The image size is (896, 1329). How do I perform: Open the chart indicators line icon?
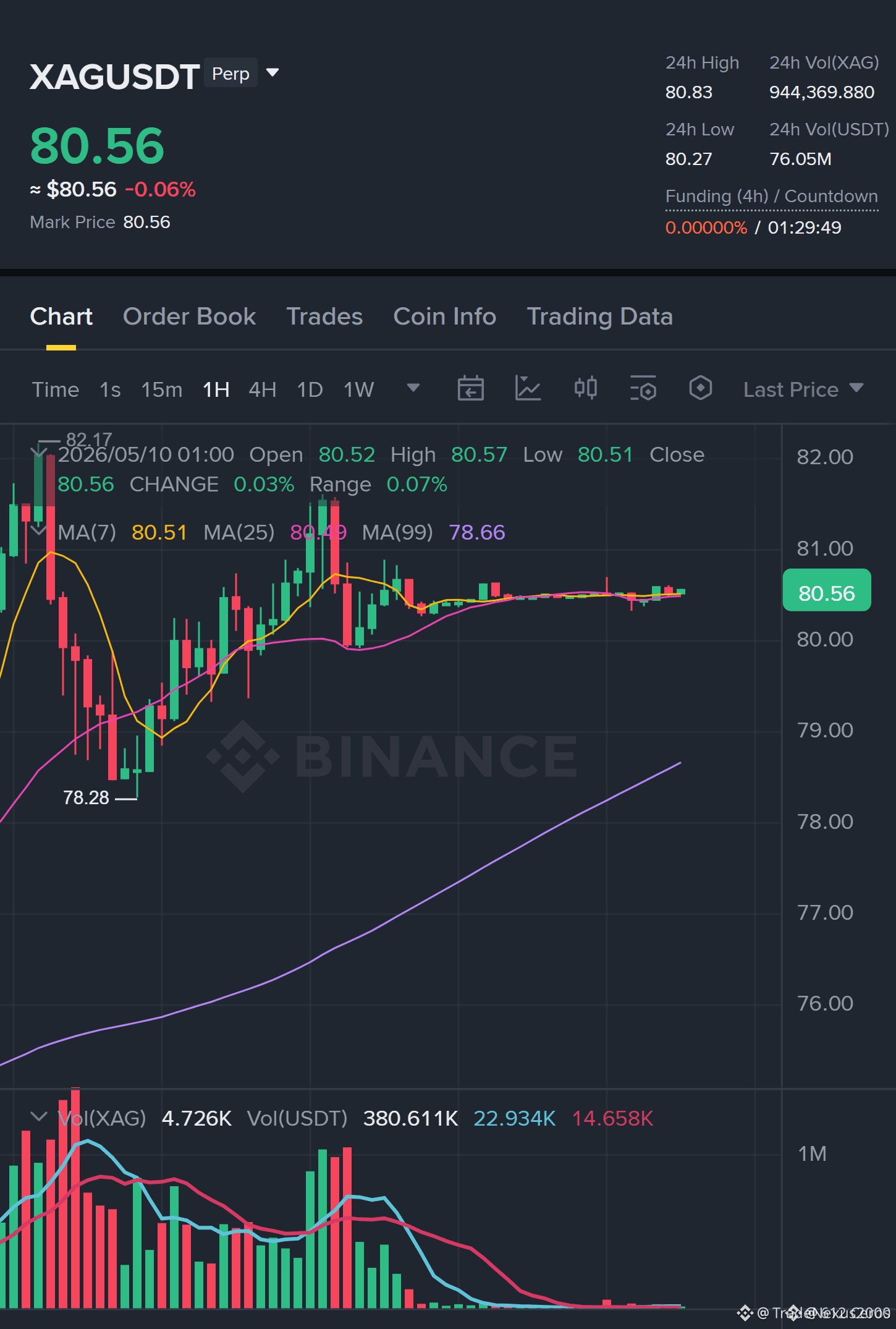(x=528, y=389)
